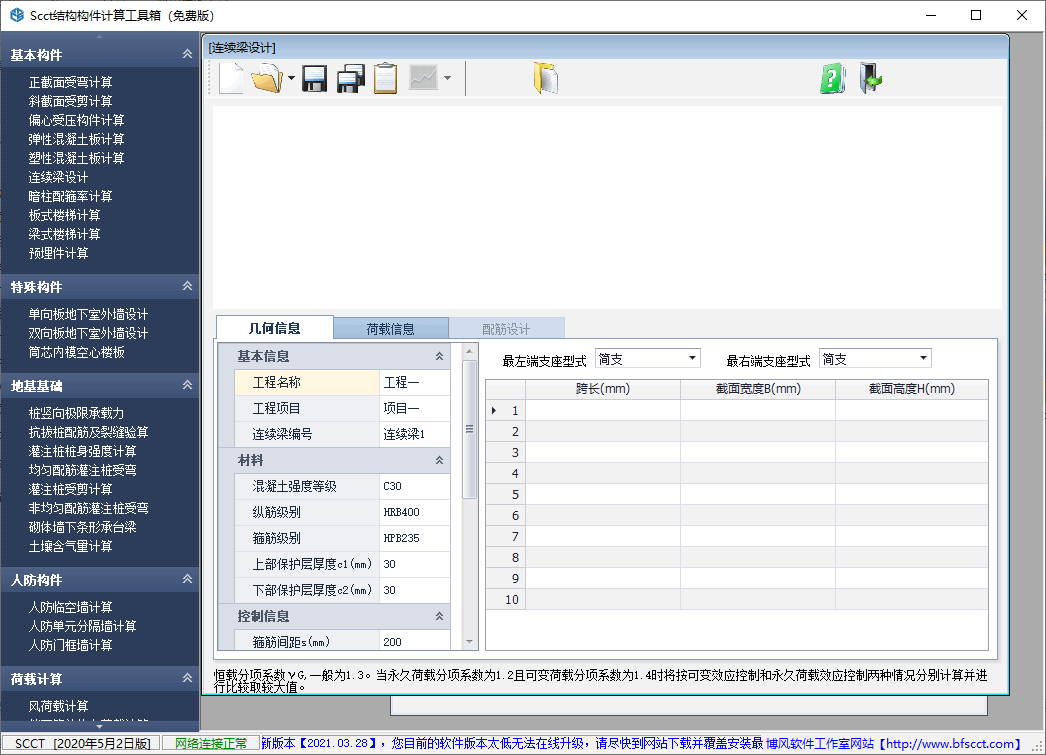Open 灌注桩桩身强度计算

point(82,452)
